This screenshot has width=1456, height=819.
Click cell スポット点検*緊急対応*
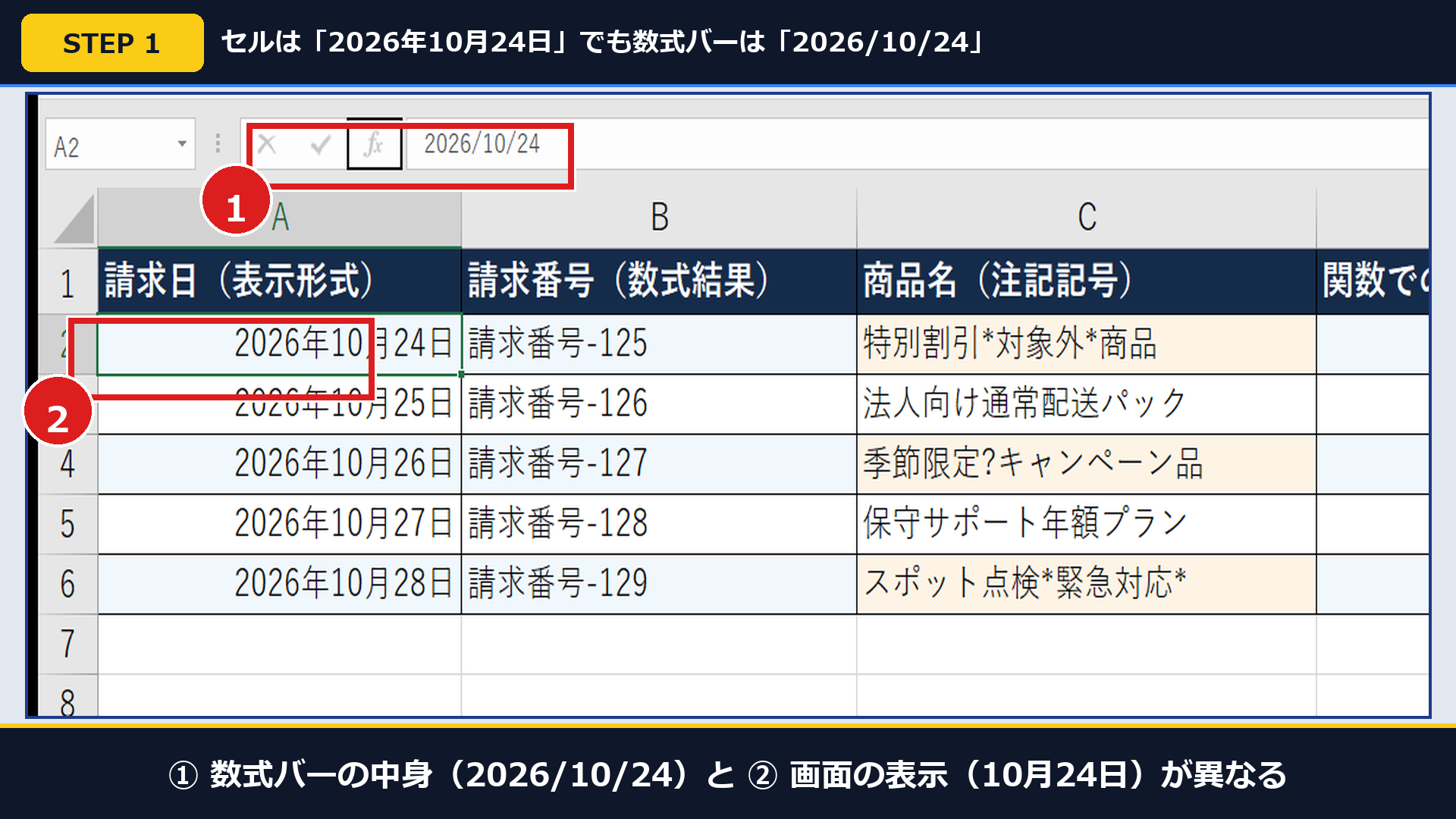[x=1087, y=584]
